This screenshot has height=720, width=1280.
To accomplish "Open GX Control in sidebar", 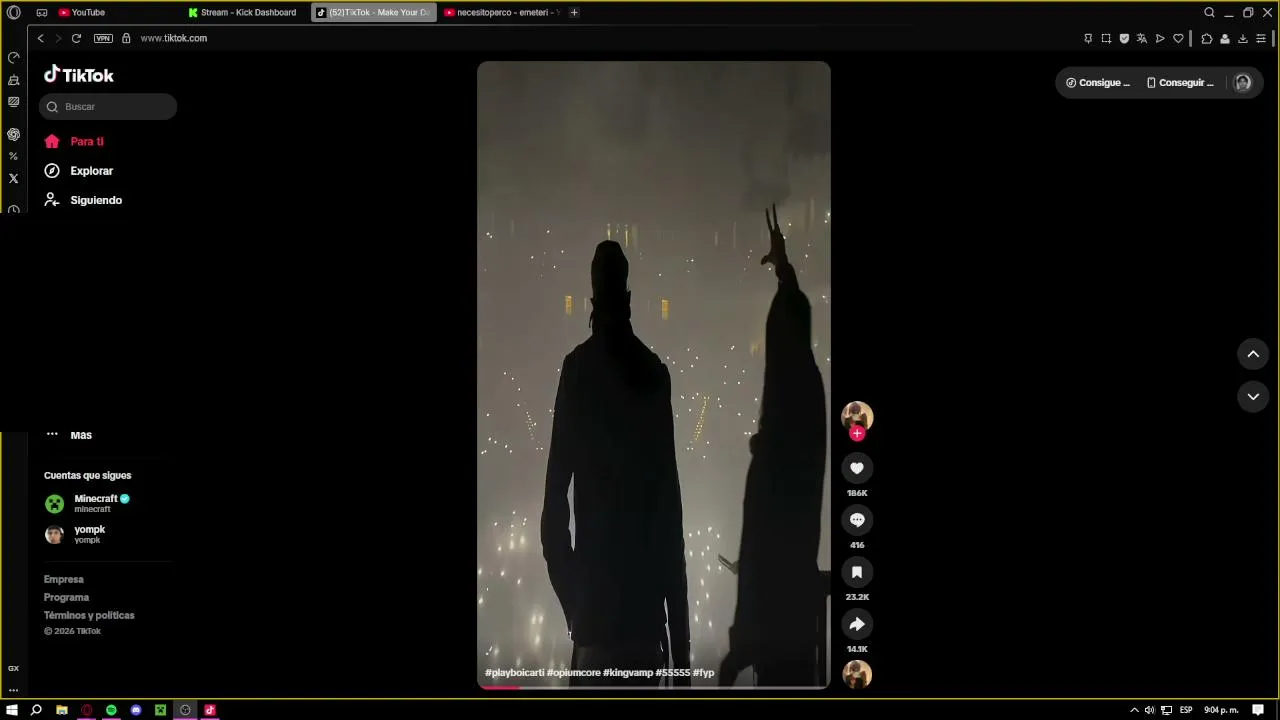I will pos(13,58).
